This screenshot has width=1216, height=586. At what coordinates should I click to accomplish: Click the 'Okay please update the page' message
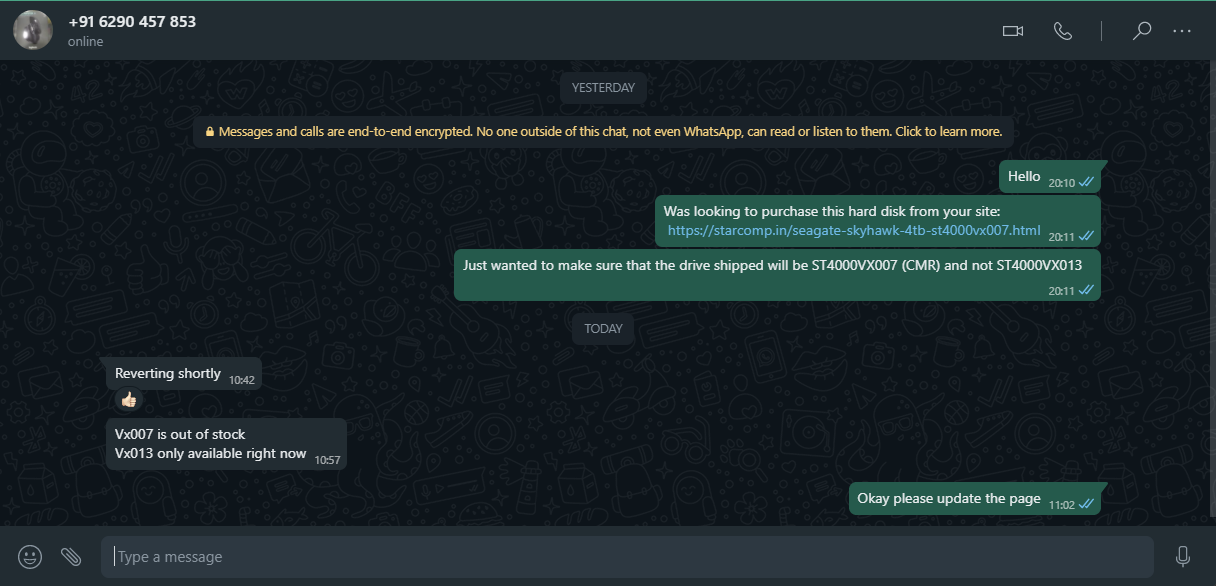coord(975,499)
